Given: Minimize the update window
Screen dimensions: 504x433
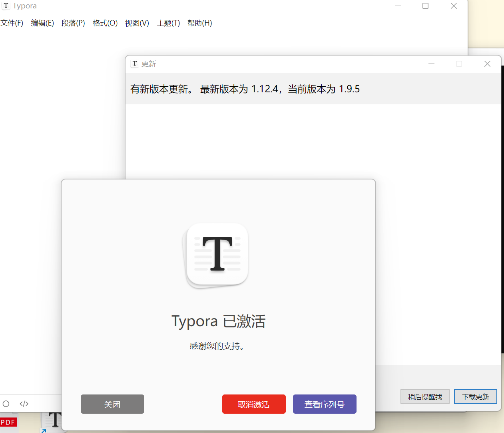Looking at the screenshot, I should 431,64.
